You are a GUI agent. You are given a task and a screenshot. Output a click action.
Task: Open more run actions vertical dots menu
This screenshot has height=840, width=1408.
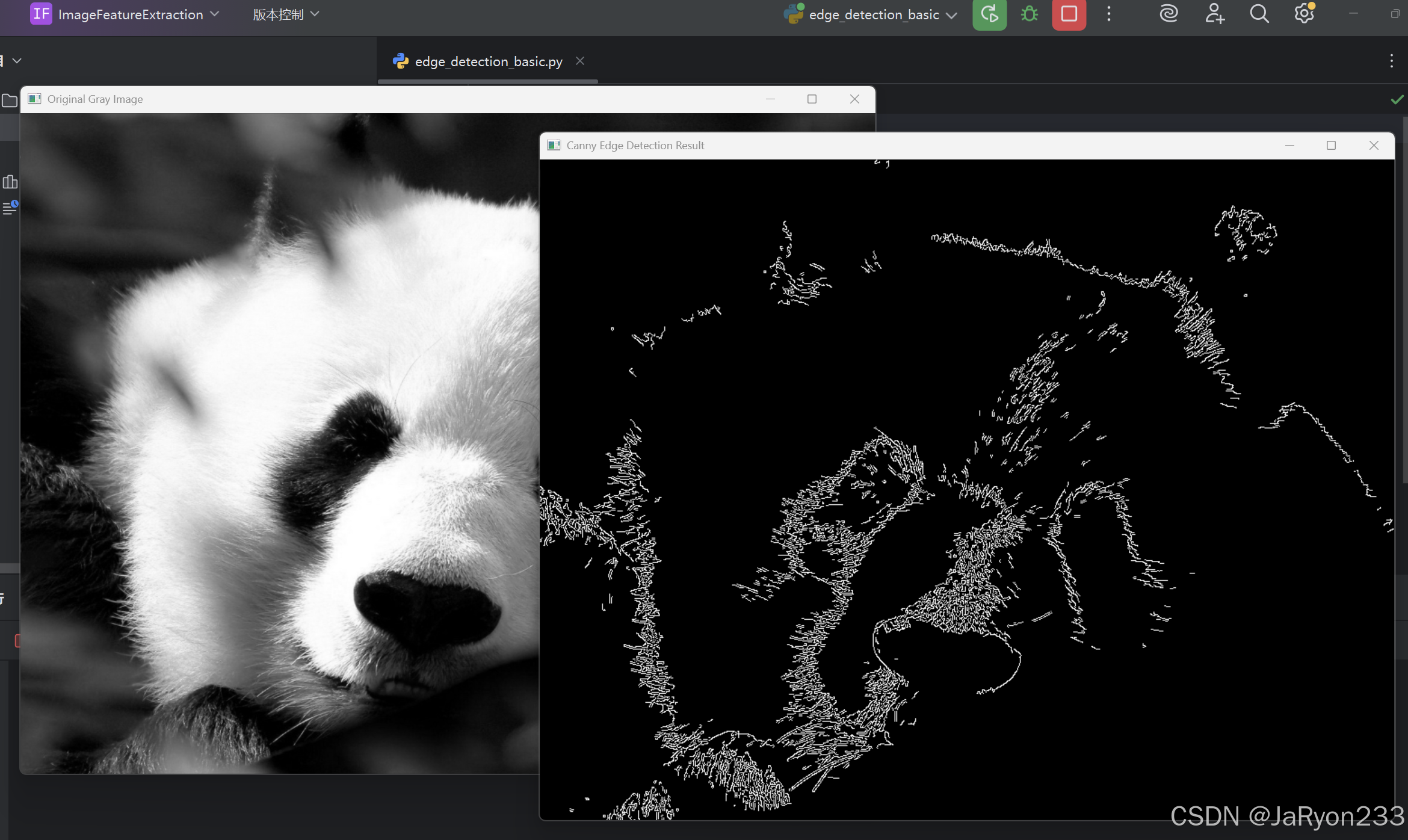pos(1109,14)
